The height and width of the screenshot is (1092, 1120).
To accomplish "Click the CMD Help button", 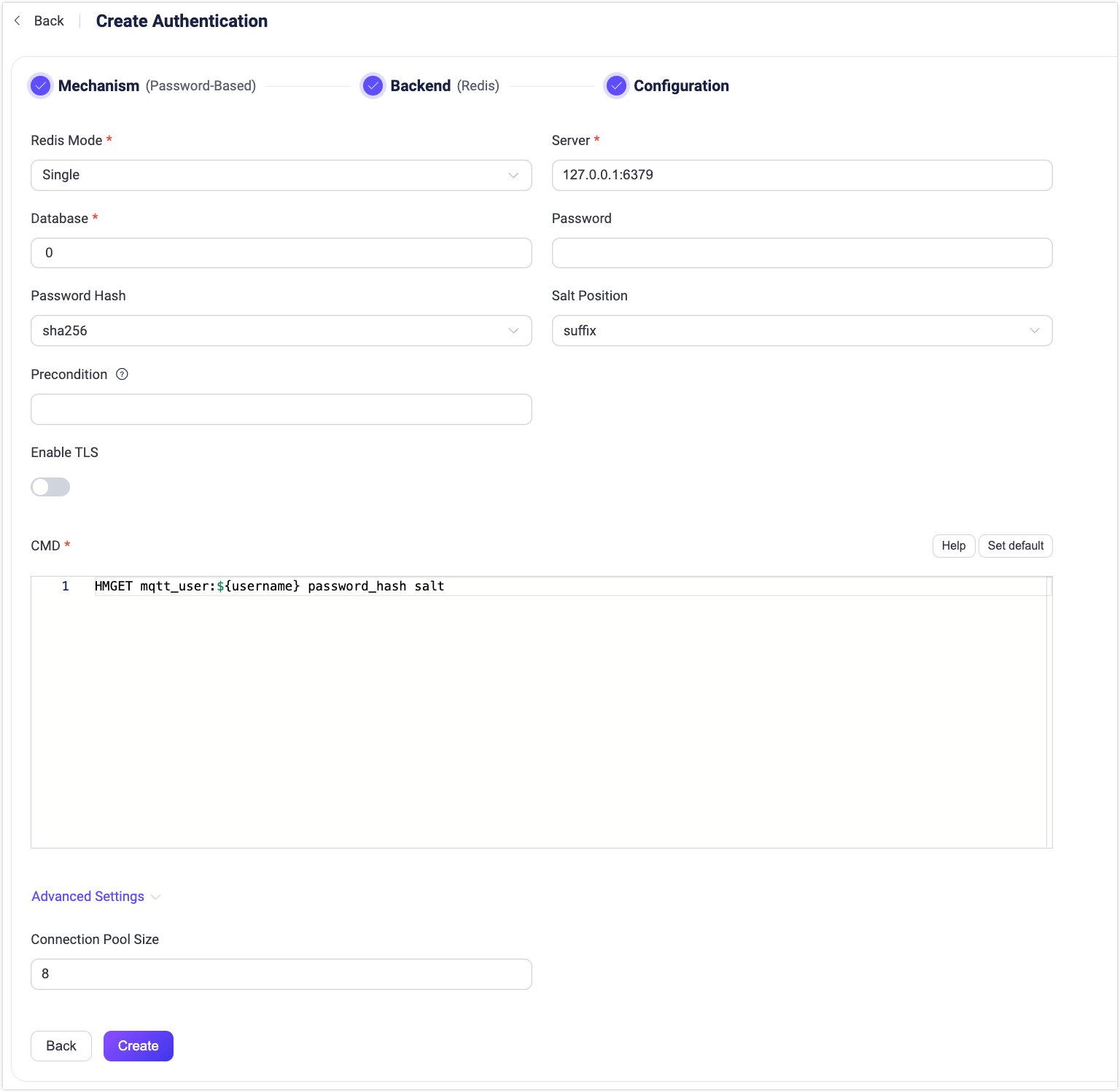I will [x=953, y=546].
